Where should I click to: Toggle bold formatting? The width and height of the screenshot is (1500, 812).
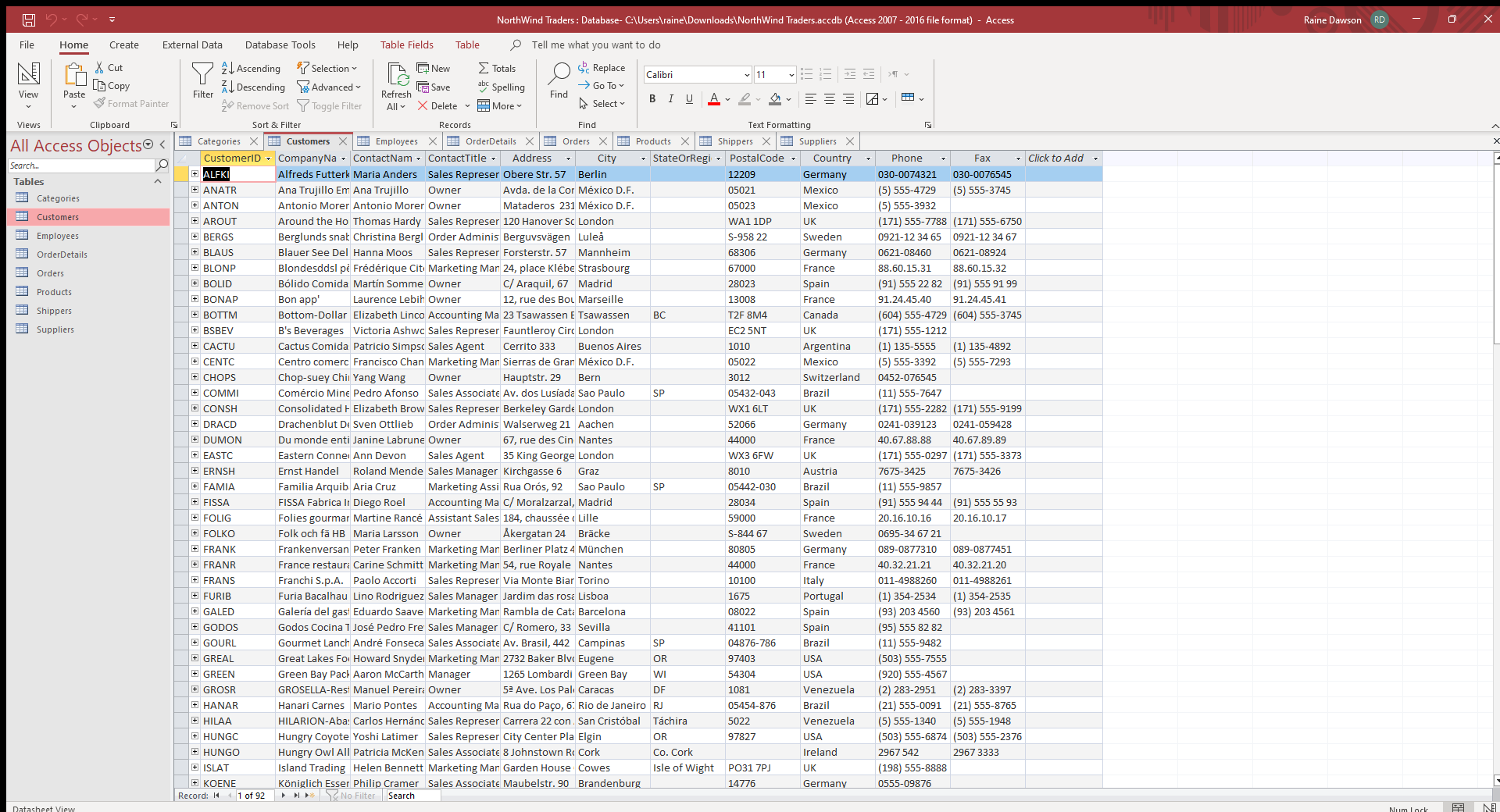coord(652,98)
